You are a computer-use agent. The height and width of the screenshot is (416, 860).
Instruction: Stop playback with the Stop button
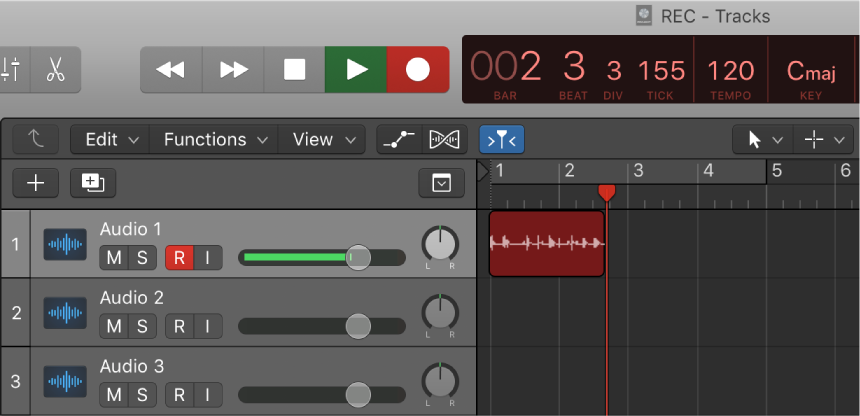pos(295,70)
